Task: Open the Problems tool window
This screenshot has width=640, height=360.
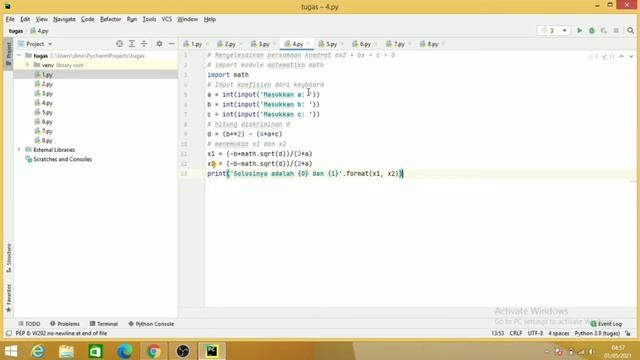Action: click(x=64, y=324)
